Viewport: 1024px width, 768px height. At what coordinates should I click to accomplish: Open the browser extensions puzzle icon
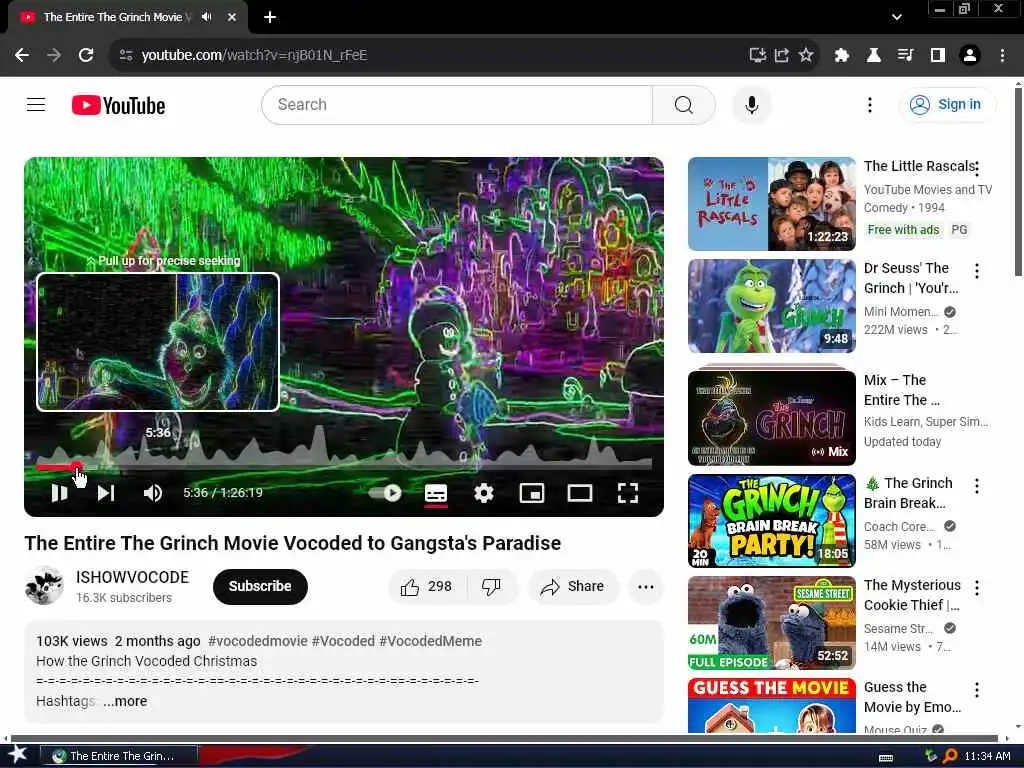841,55
